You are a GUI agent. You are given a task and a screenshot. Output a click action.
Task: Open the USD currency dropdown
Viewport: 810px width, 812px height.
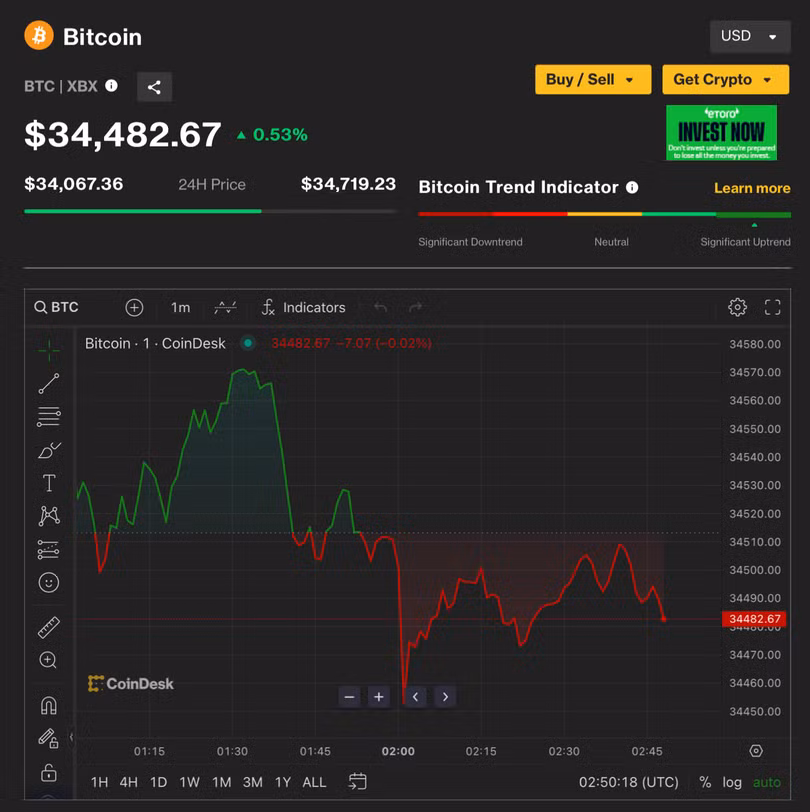tap(749, 36)
